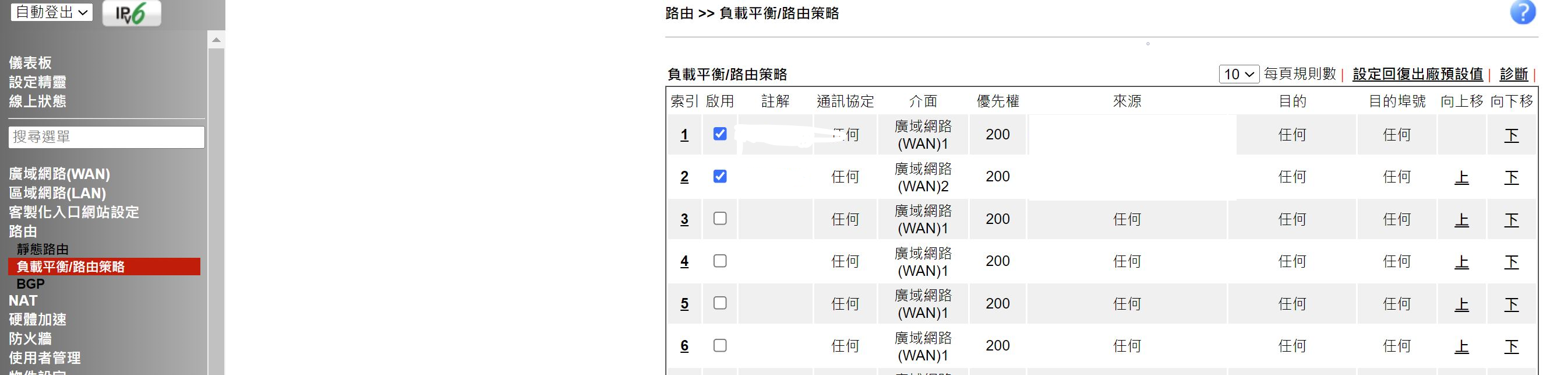This screenshot has height=375, width=1568.
Task: Move rule 6 up with 上 arrow
Action: (x=1461, y=346)
